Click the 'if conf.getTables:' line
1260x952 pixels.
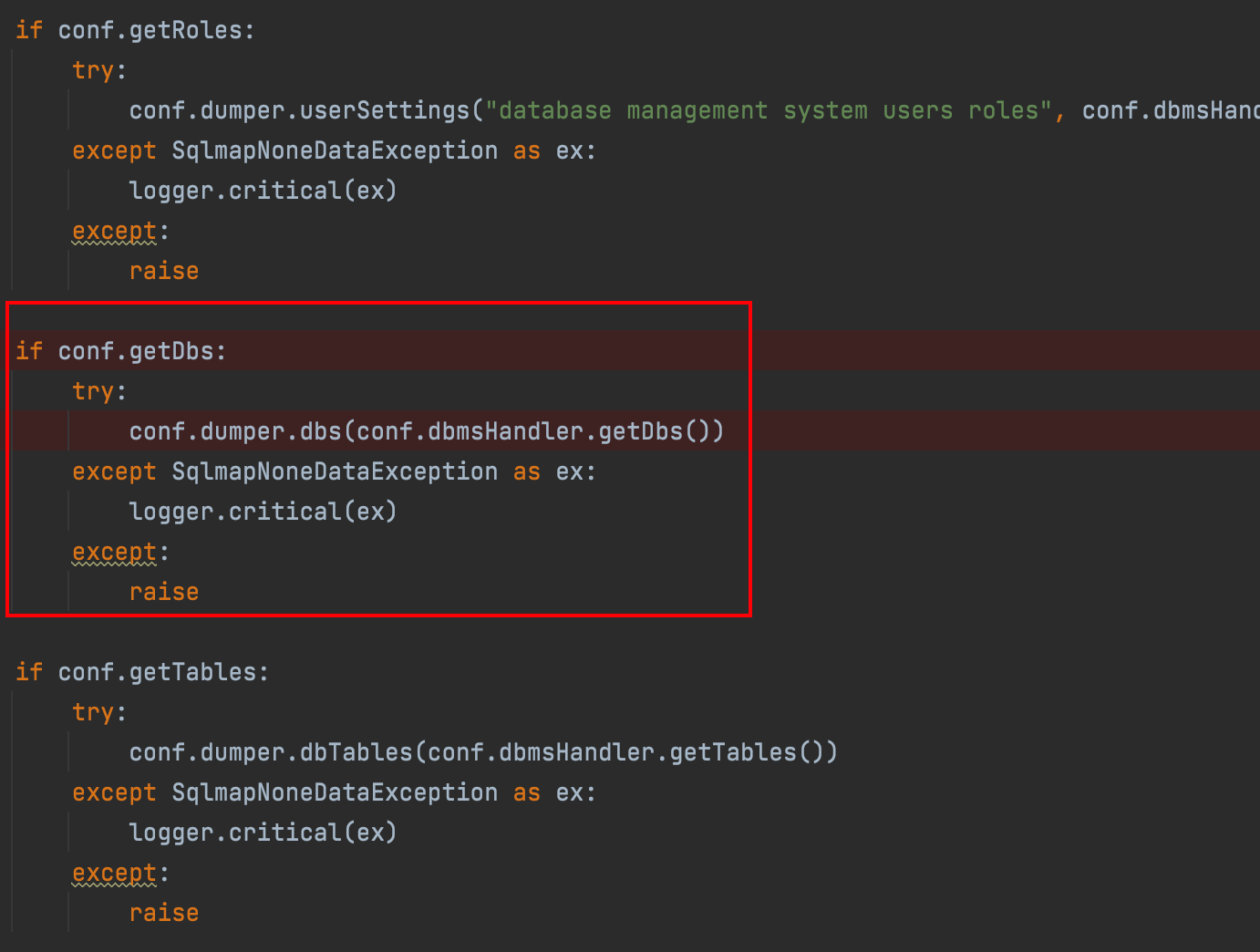point(142,672)
